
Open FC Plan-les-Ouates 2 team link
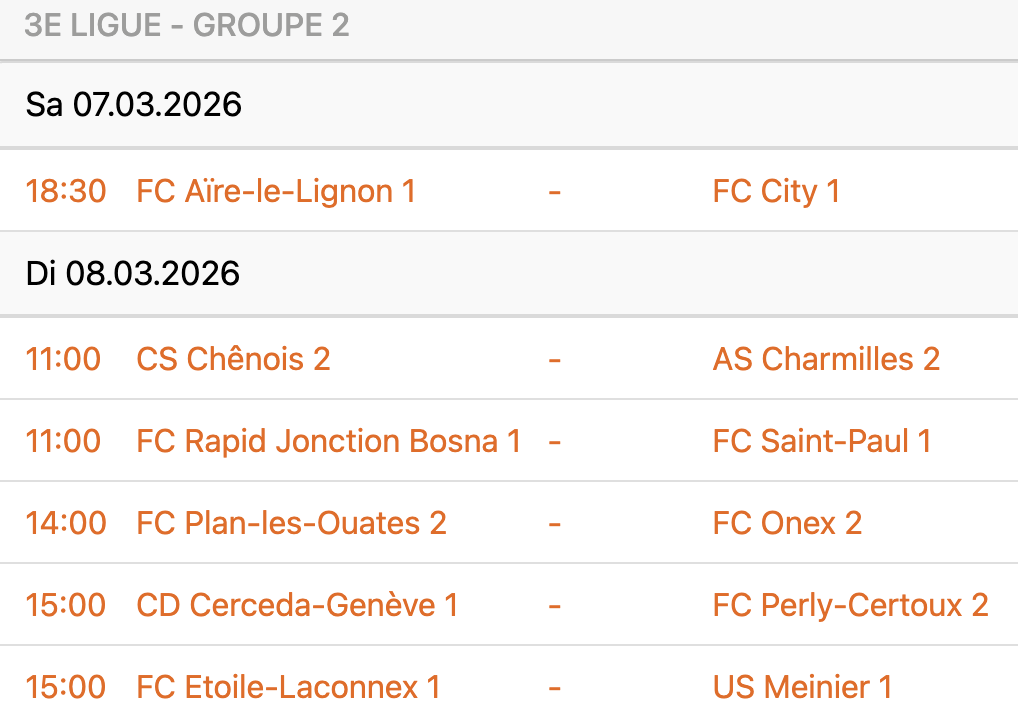291,523
